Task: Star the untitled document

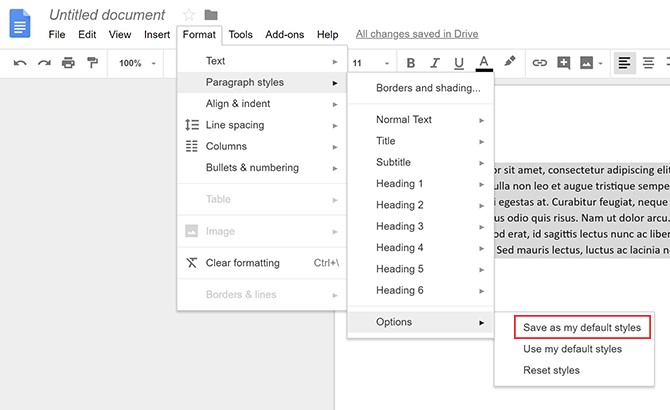Action: (189, 15)
